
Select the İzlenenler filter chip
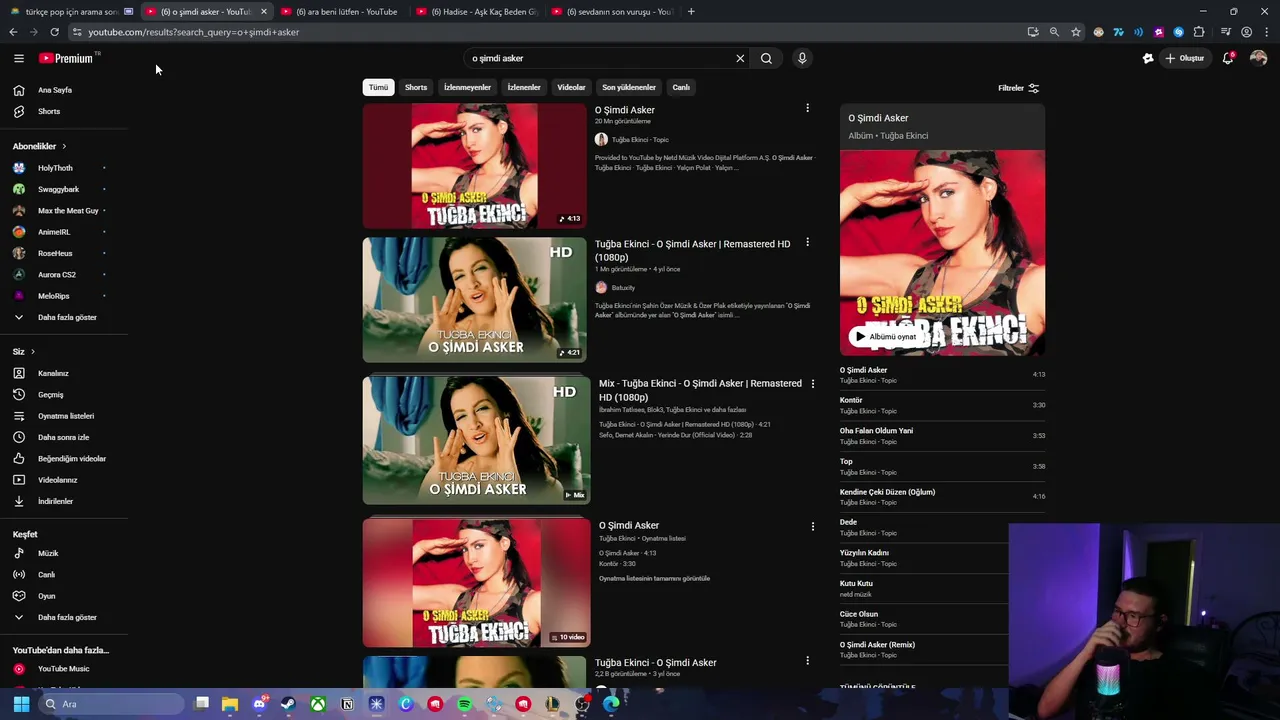coord(524,87)
